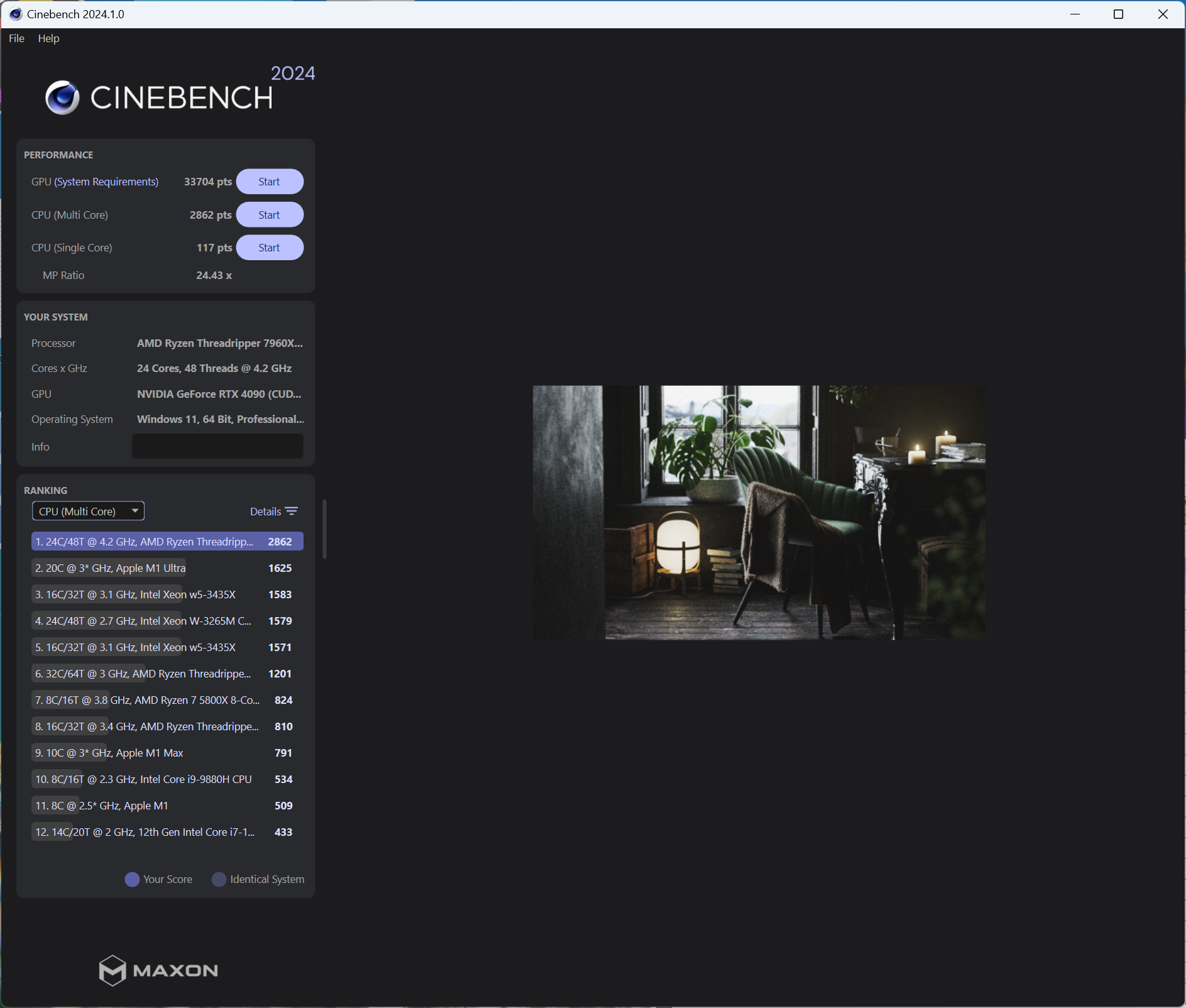
Task: Start the CPU Single Core benchmark
Action: (270, 248)
